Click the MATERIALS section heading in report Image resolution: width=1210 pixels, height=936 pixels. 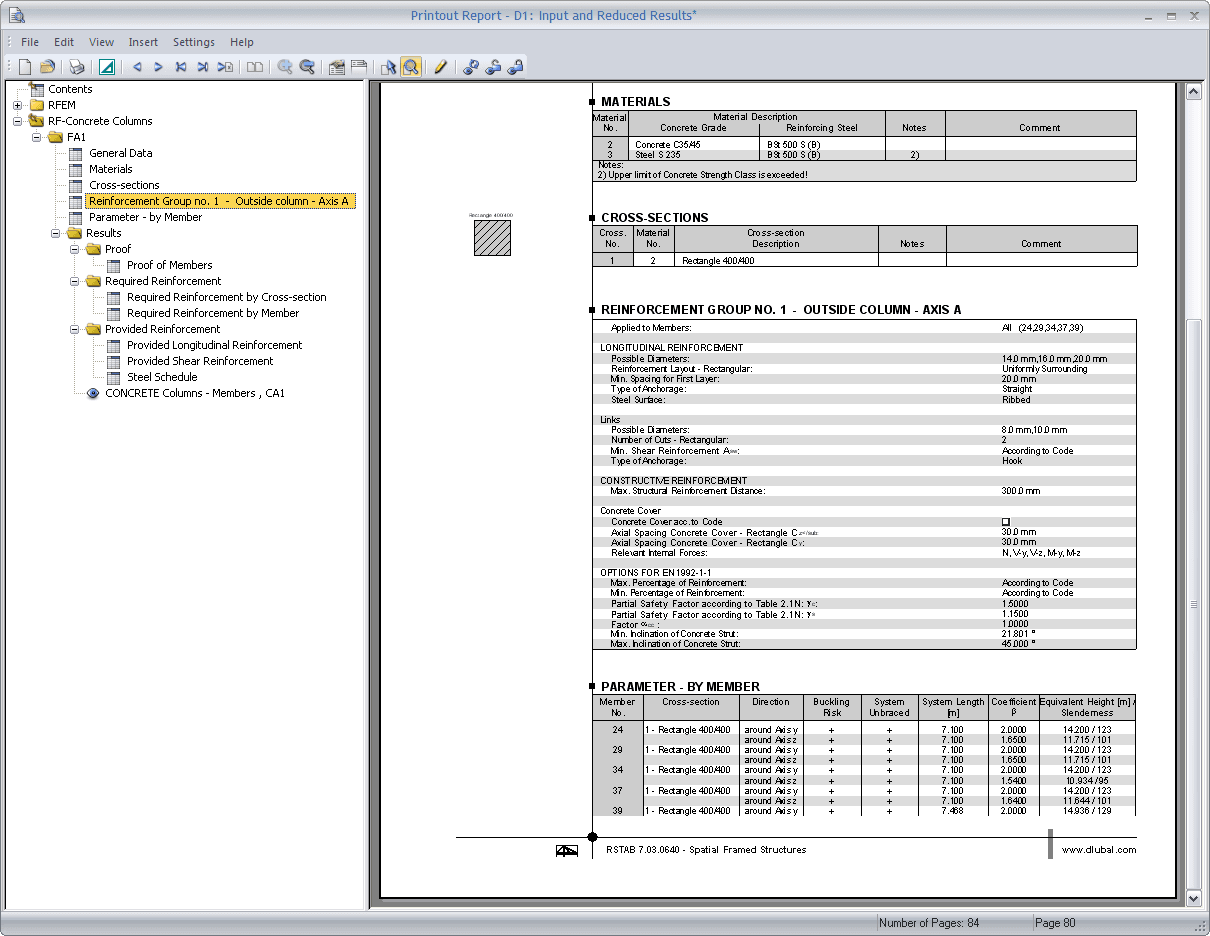click(636, 102)
